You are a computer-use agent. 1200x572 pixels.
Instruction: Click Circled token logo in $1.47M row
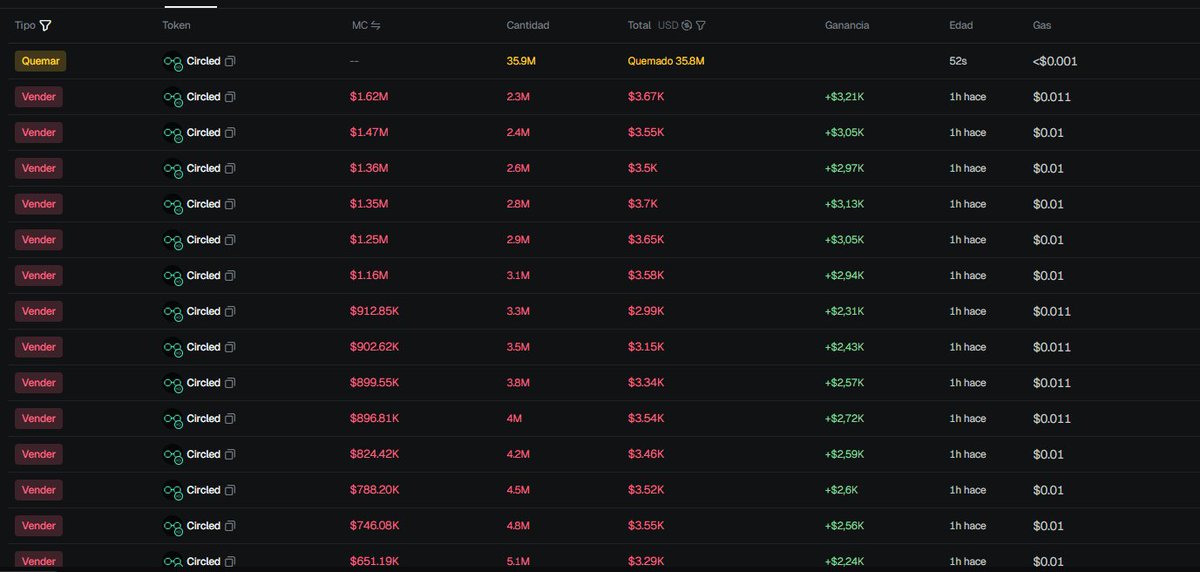[173, 133]
